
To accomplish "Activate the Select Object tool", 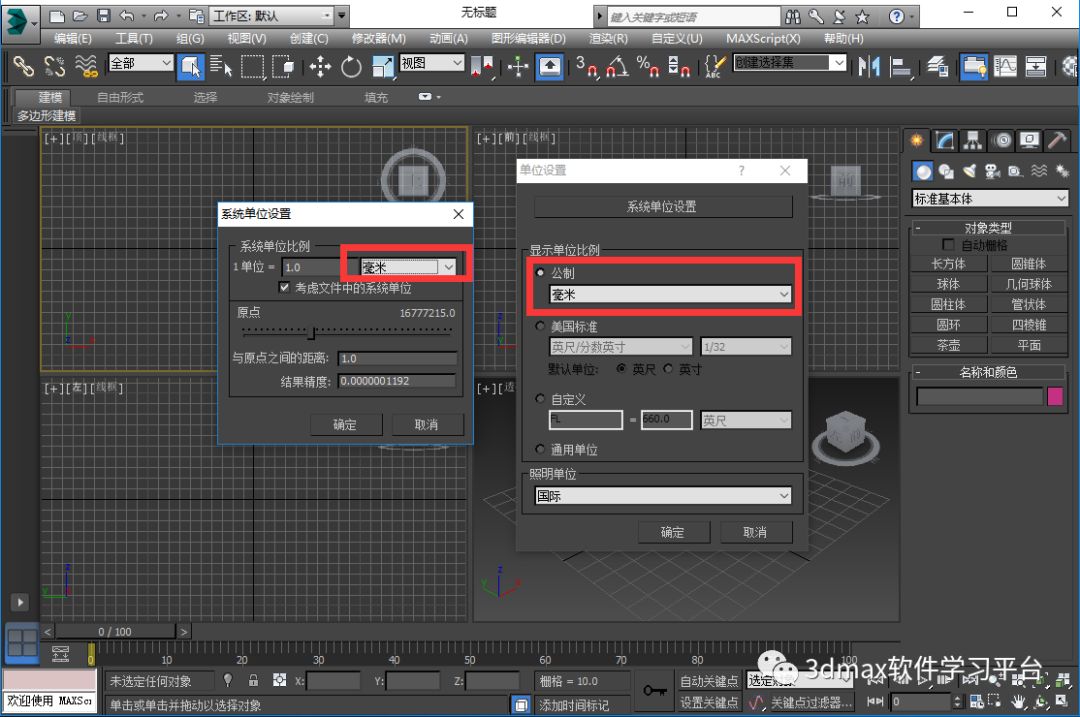I will coord(190,67).
